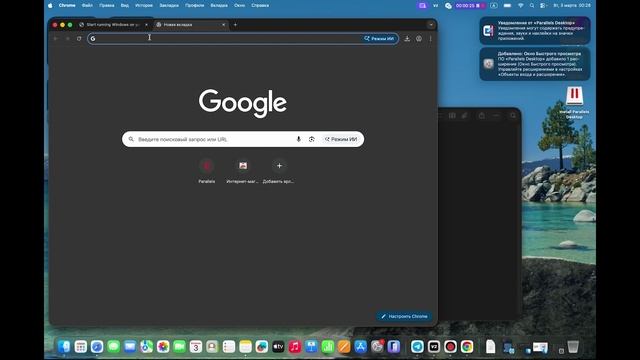Open the Интернет-магазин shortcut tile
The image size is (640, 360).
(243, 171)
